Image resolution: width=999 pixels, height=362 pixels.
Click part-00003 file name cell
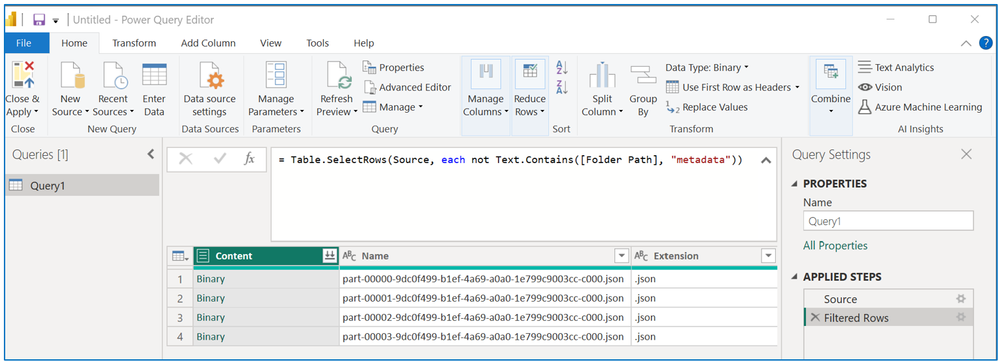tap(485, 337)
